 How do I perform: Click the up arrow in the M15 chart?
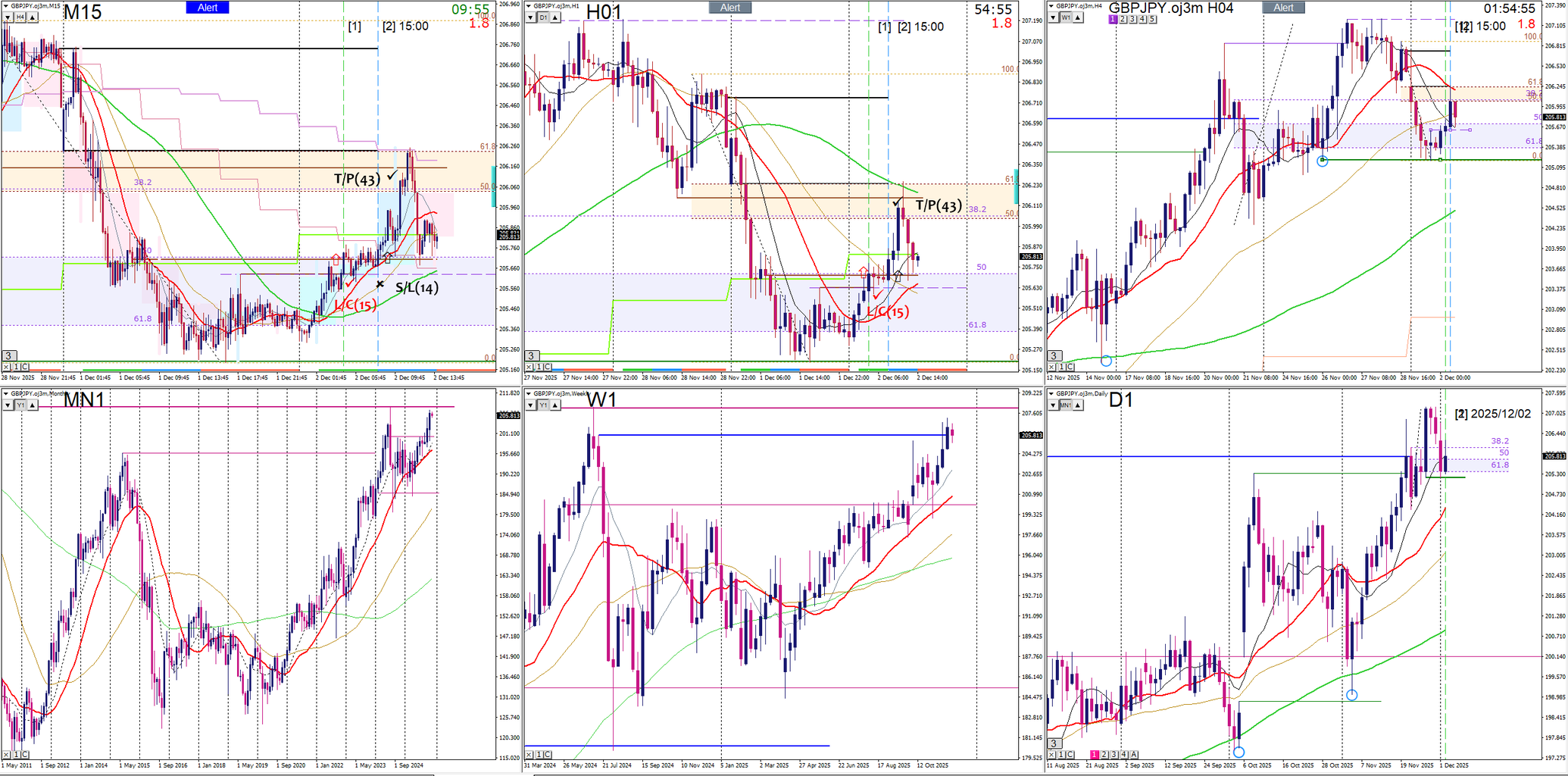click(32, 17)
